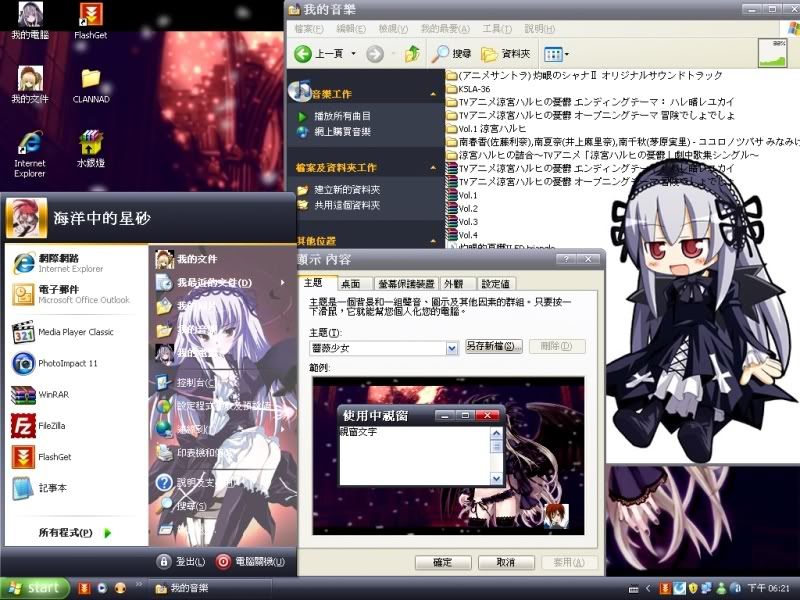This screenshot has width=800, height=600.
Task: Open the 我的最愛(A) menu
Action: pos(445,29)
